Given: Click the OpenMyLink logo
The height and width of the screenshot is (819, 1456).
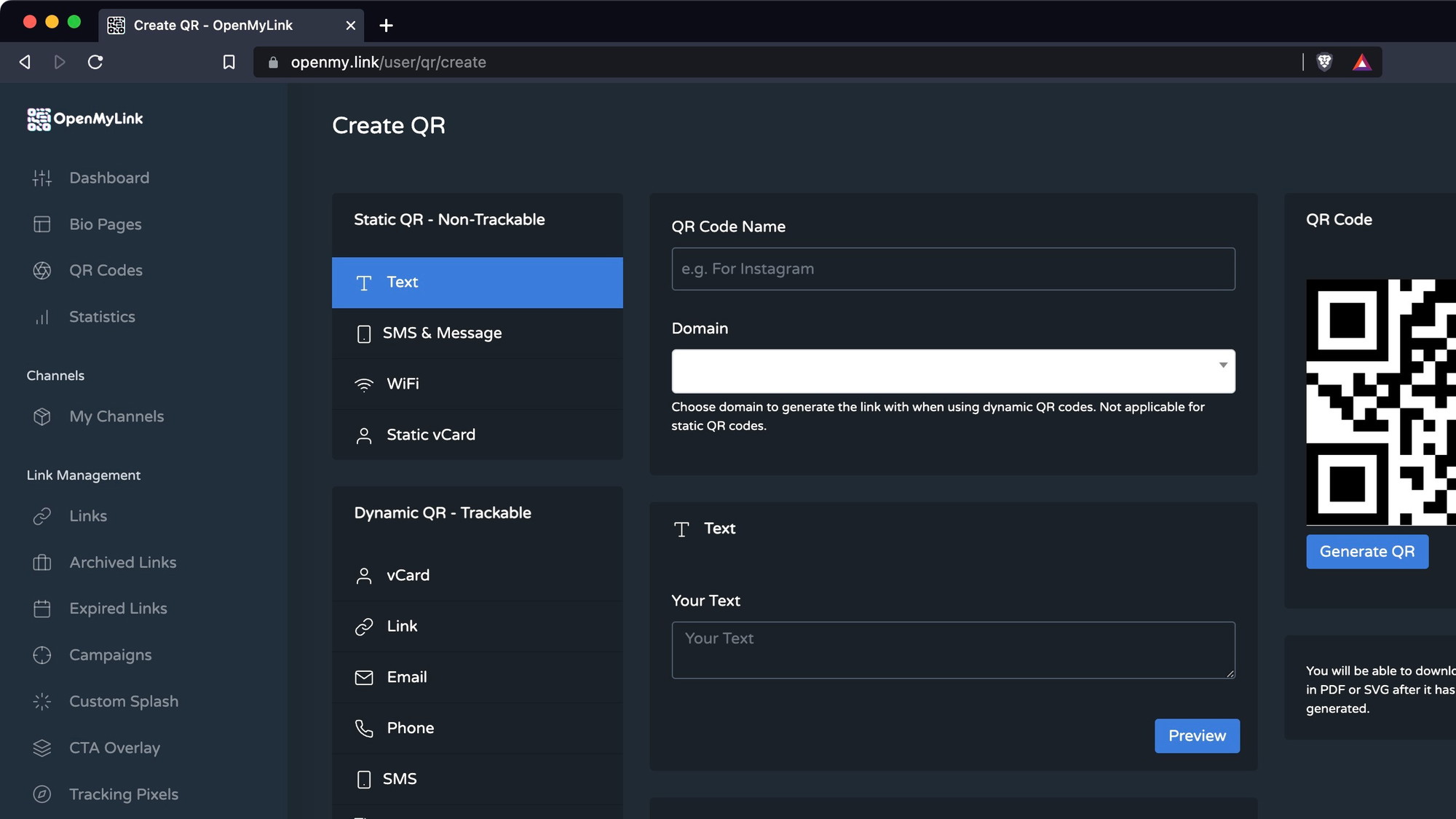Looking at the screenshot, I should 85,119.
